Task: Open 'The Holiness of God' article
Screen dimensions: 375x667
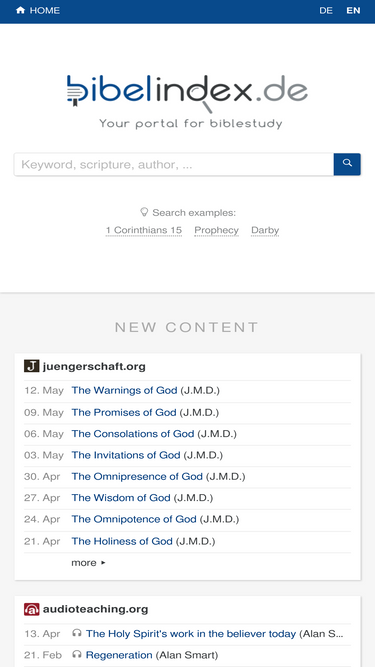Action: [x=122, y=541]
